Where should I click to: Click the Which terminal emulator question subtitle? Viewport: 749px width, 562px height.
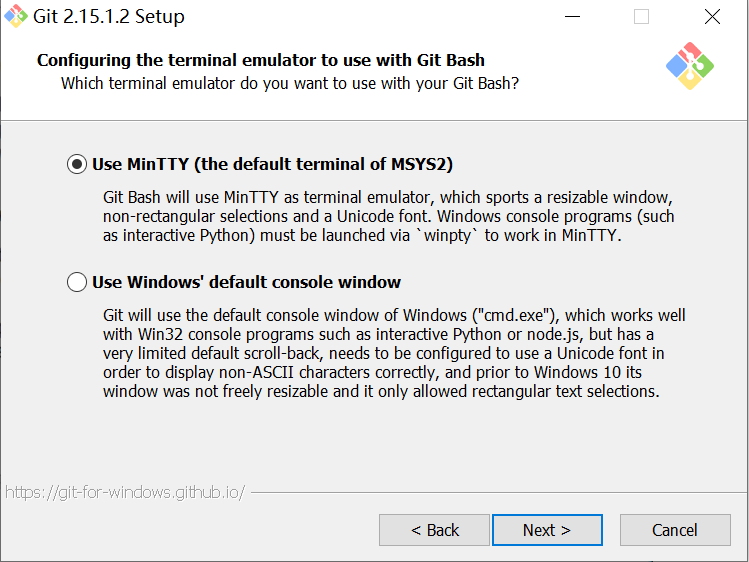pyautogui.click(x=290, y=84)
